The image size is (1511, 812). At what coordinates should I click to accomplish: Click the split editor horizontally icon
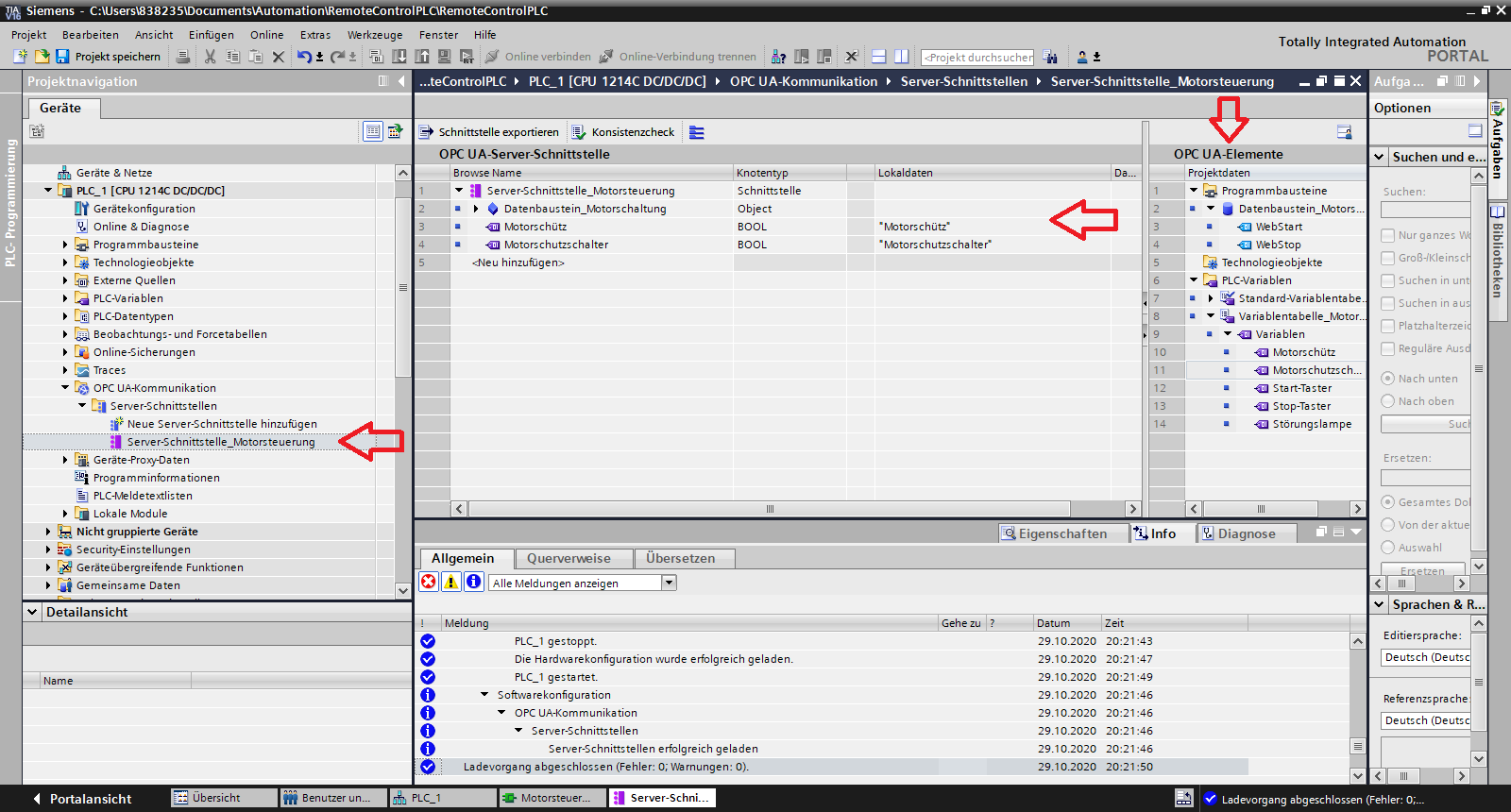(878, 57)
